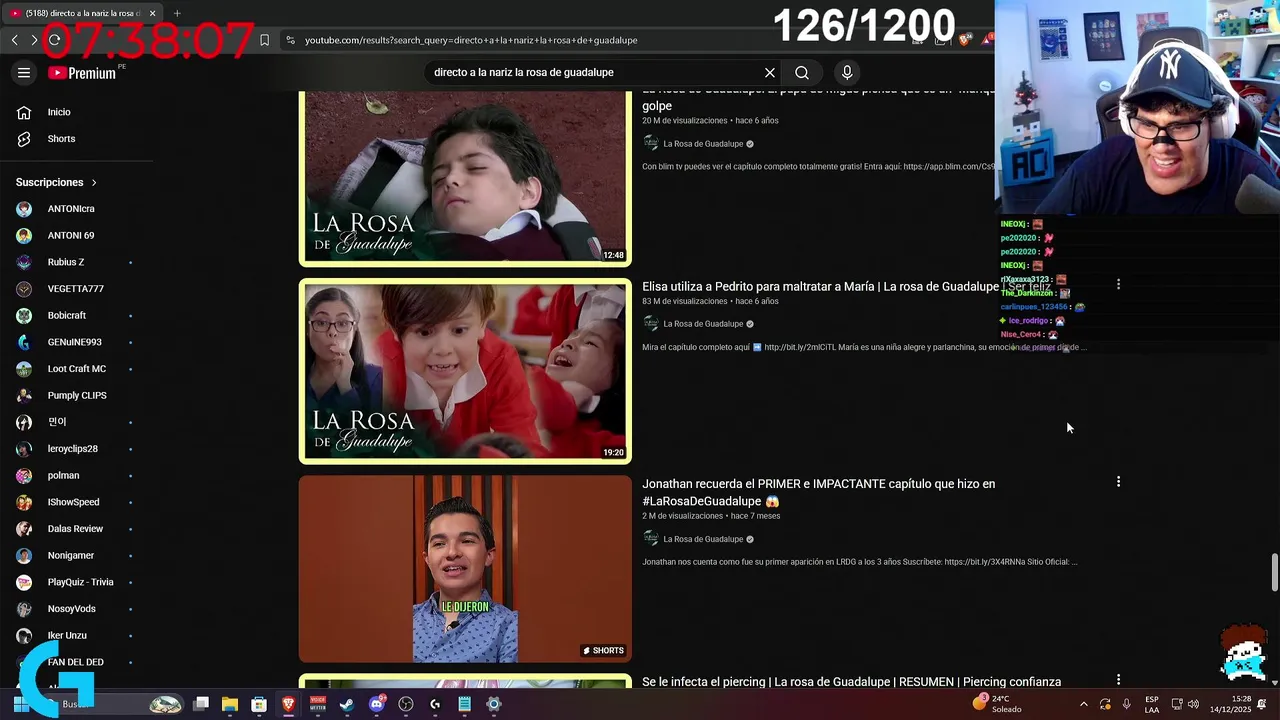This screenshot has width=1280, height=720.
Task: Open the volume control in system tray
Action: [x=1193, y=704]
